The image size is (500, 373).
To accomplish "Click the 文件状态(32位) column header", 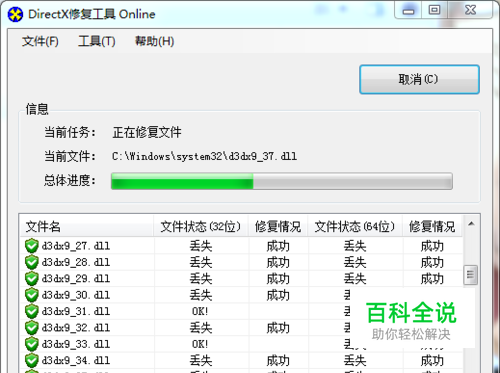I will click(x=201, y=226).
